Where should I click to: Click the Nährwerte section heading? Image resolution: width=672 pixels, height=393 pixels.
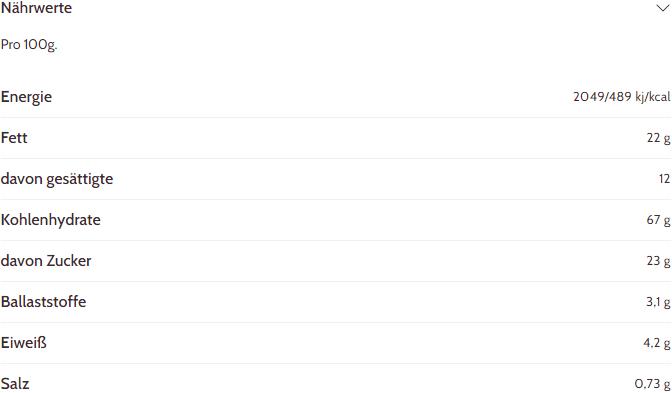click(x=36, y=8)
